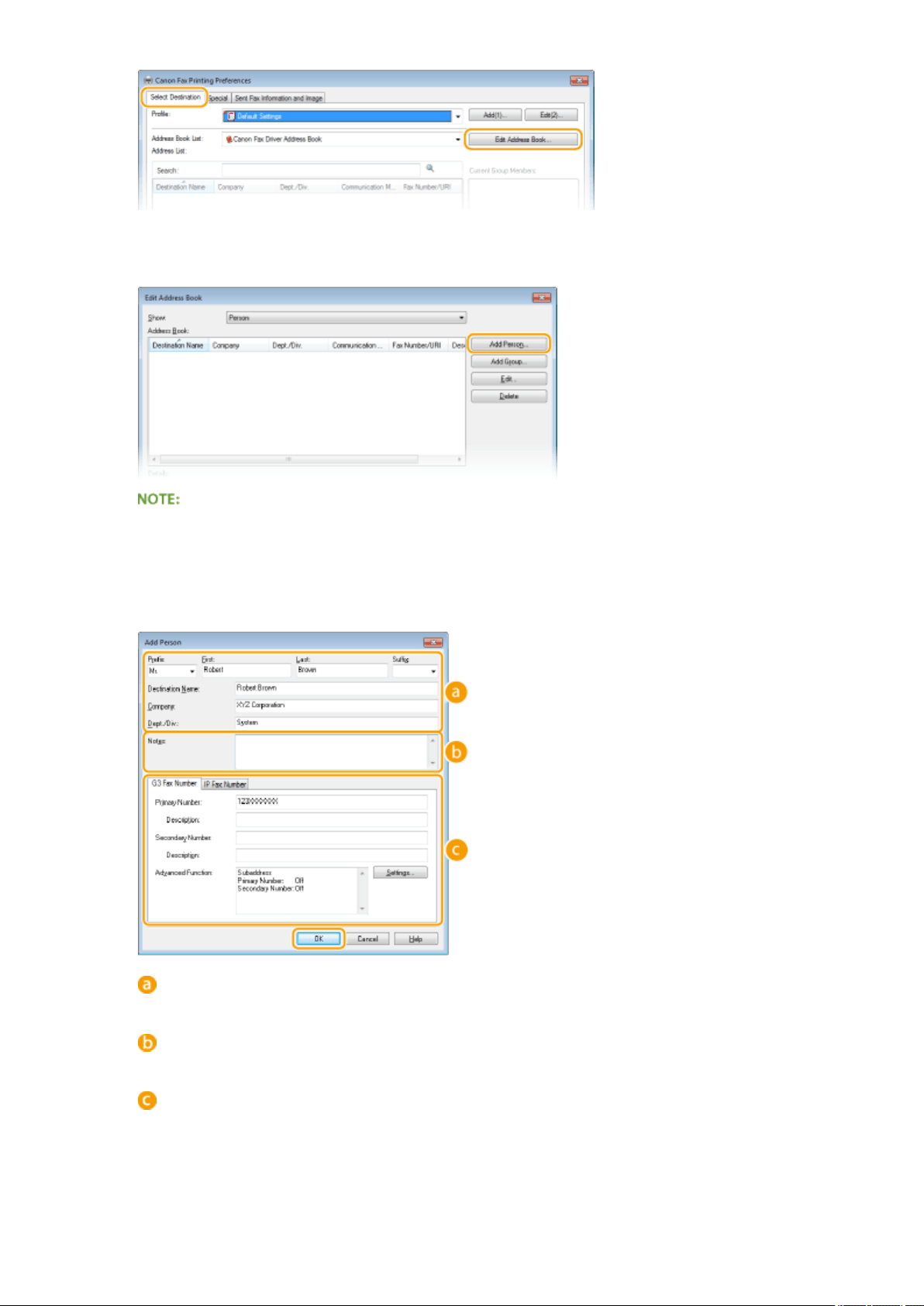Click the Notes scrollbar down arrow
Image resolution: width=924 pixels, height=1306 pixels.
point(433,763)
